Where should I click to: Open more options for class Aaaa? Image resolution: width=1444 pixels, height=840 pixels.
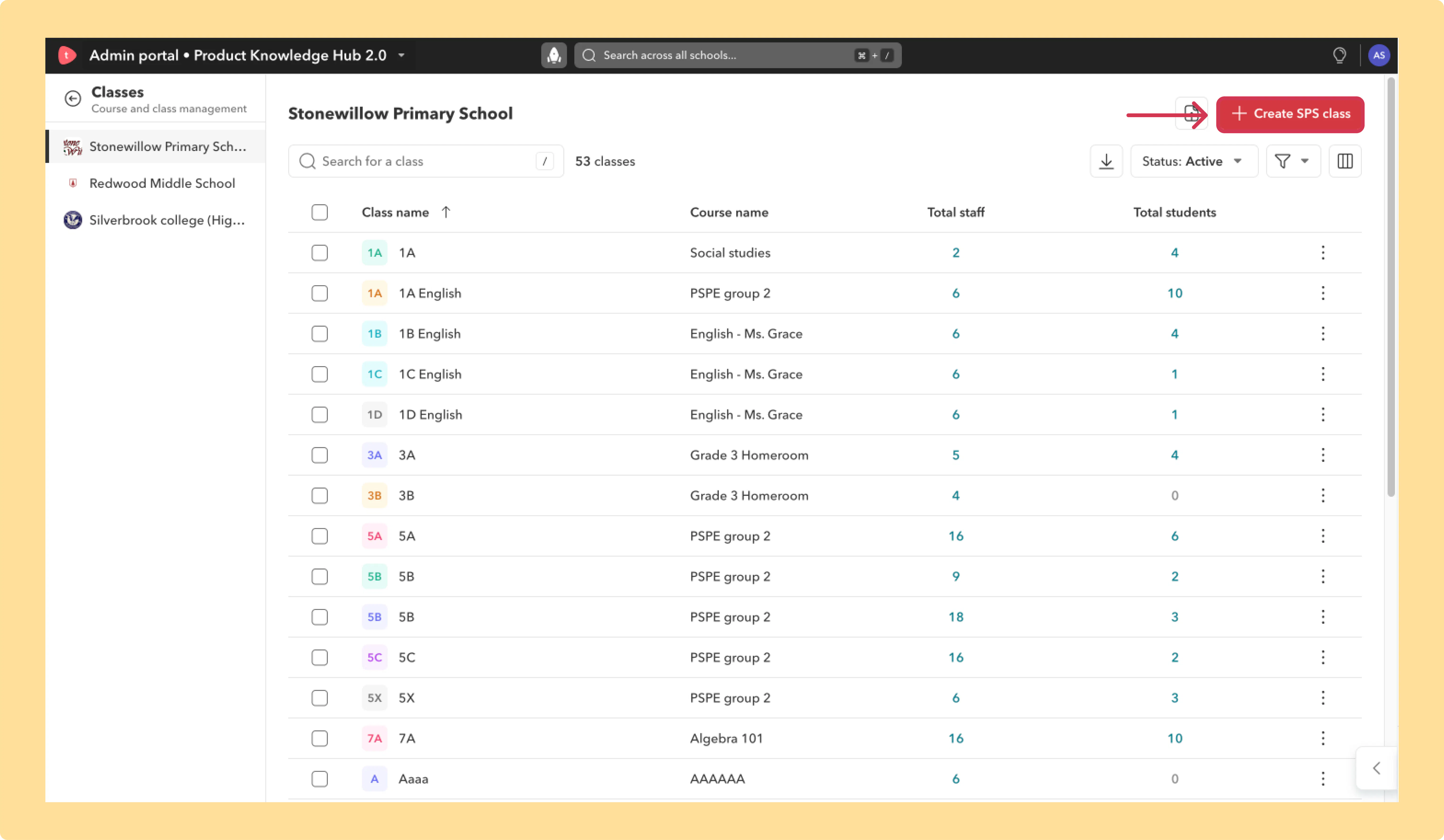click(x=1323, y=779)
